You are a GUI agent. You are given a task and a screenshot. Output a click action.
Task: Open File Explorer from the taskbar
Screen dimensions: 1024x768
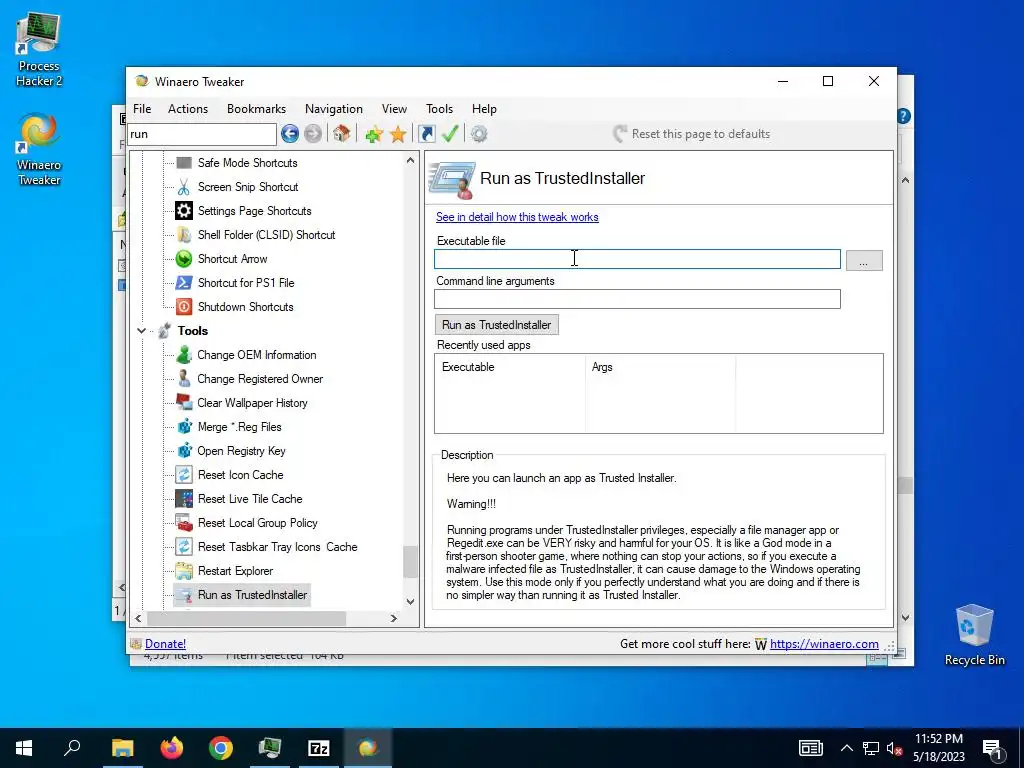123,748
